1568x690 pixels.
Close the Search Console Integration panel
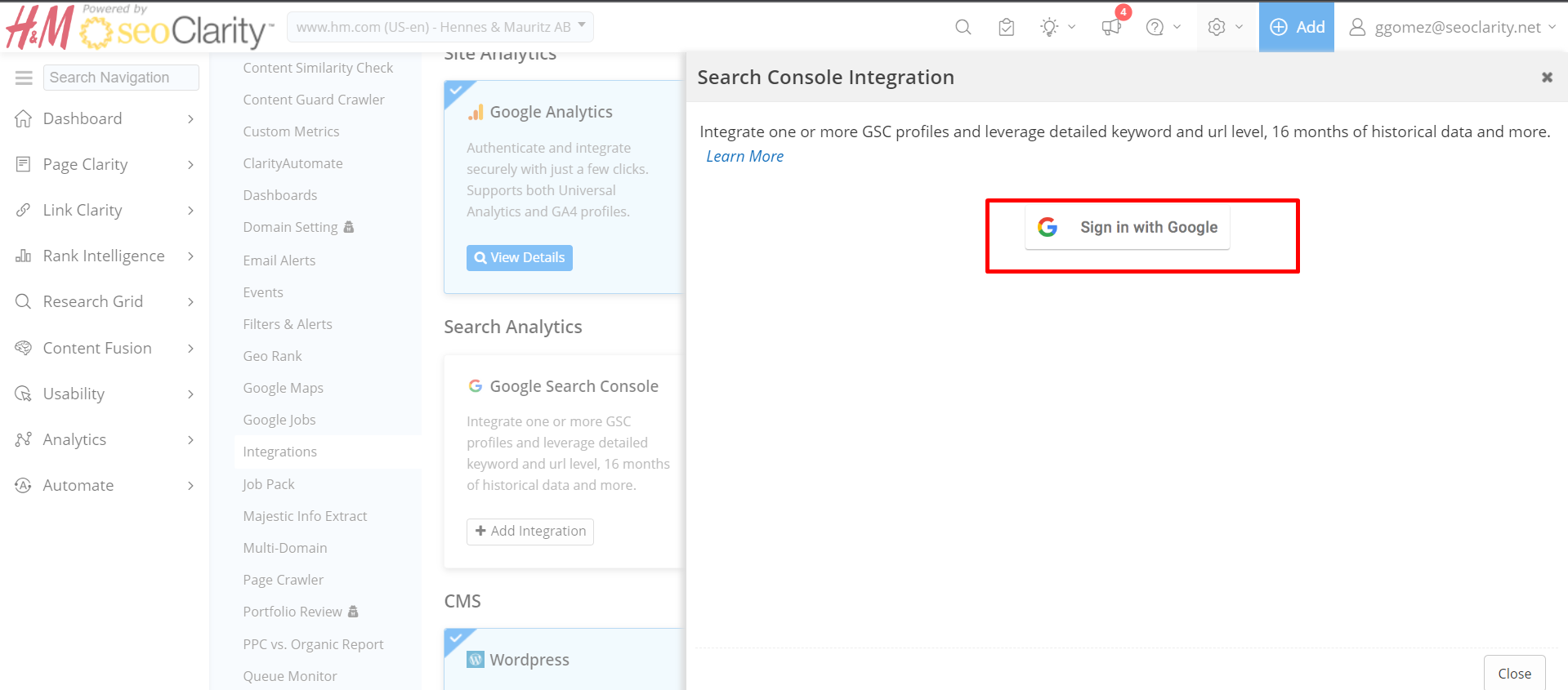(x=1546, y=78)
